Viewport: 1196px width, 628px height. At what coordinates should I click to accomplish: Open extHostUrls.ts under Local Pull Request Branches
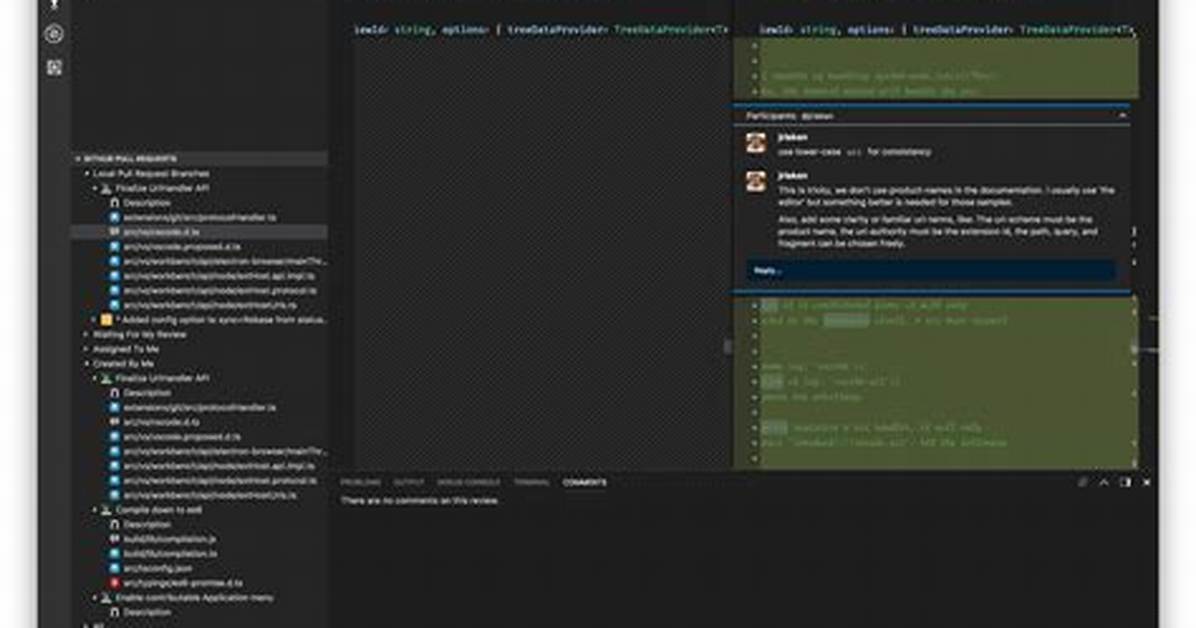[x=210, y=305]
